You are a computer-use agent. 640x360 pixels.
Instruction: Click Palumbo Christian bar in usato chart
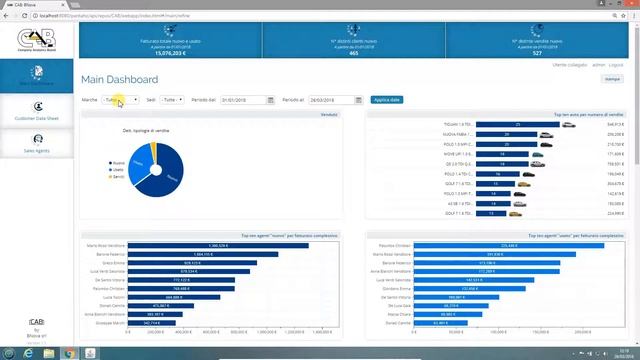tap(509, 246)
